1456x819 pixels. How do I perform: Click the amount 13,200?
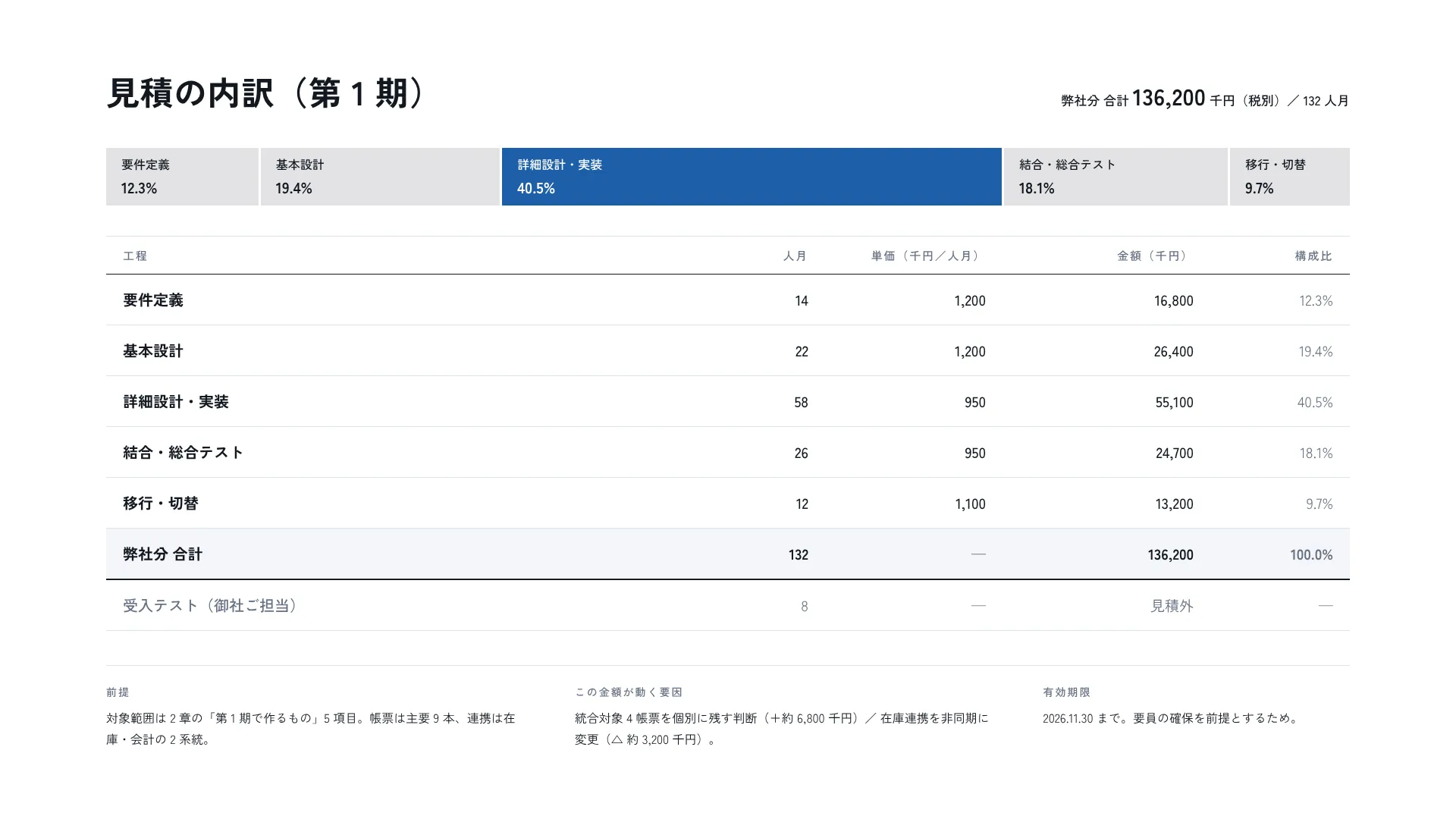pos(1175,504)
